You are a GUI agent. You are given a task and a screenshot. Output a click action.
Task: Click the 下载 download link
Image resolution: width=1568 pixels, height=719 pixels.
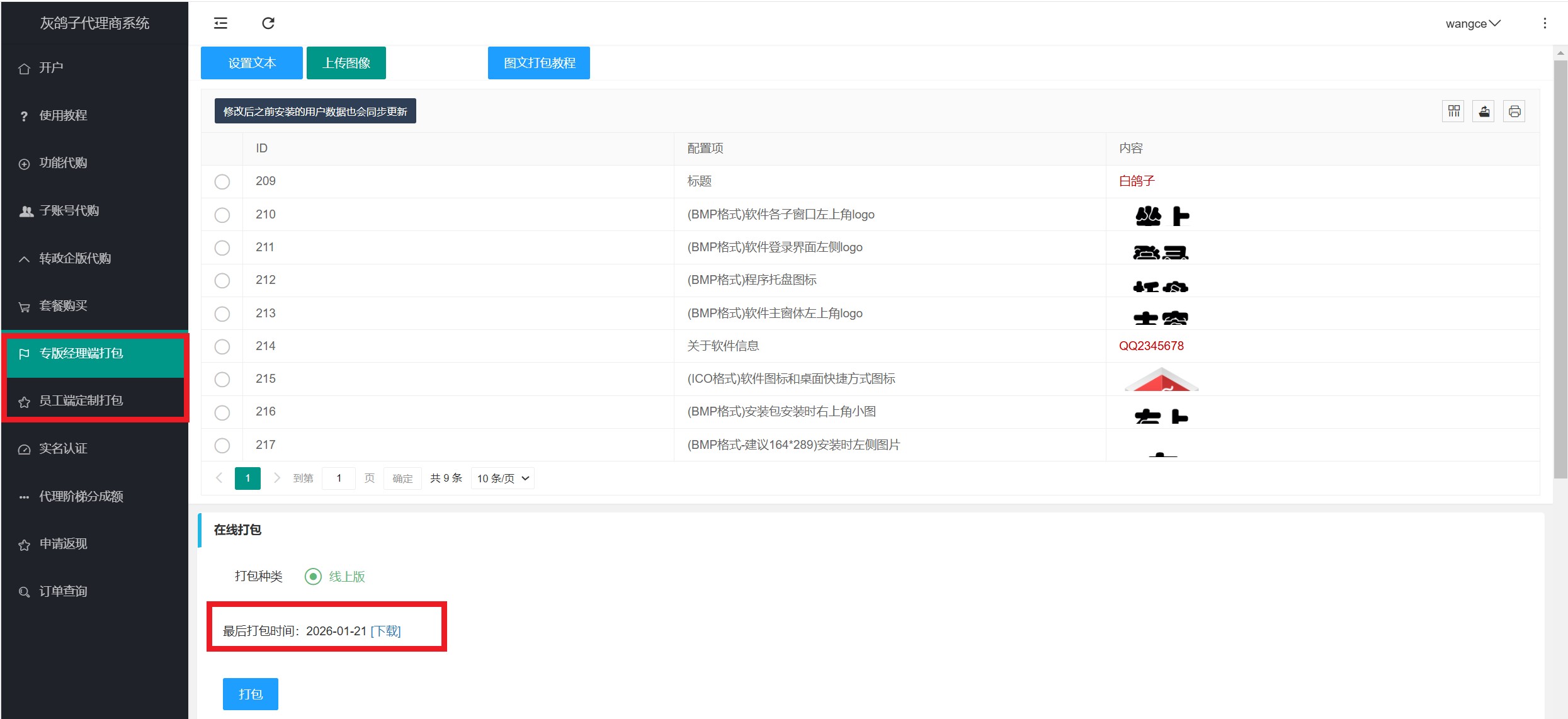385,631
